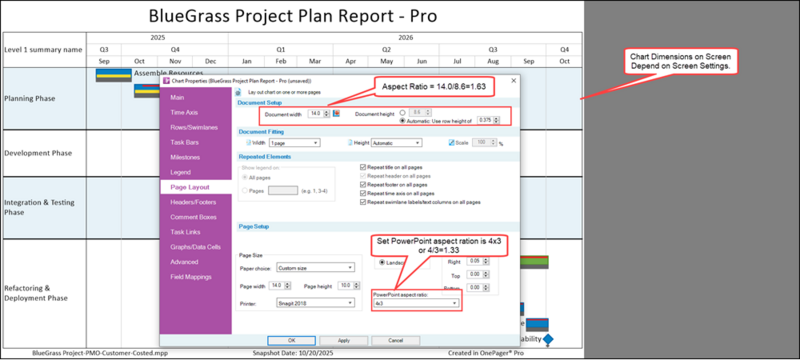Click the OK button

tap(291, 340)
